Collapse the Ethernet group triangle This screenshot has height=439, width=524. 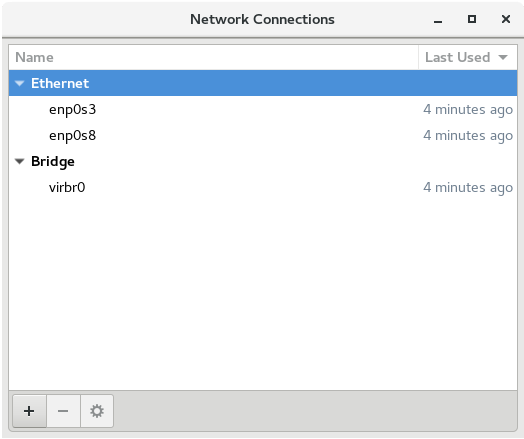click(x=20, y=84)
